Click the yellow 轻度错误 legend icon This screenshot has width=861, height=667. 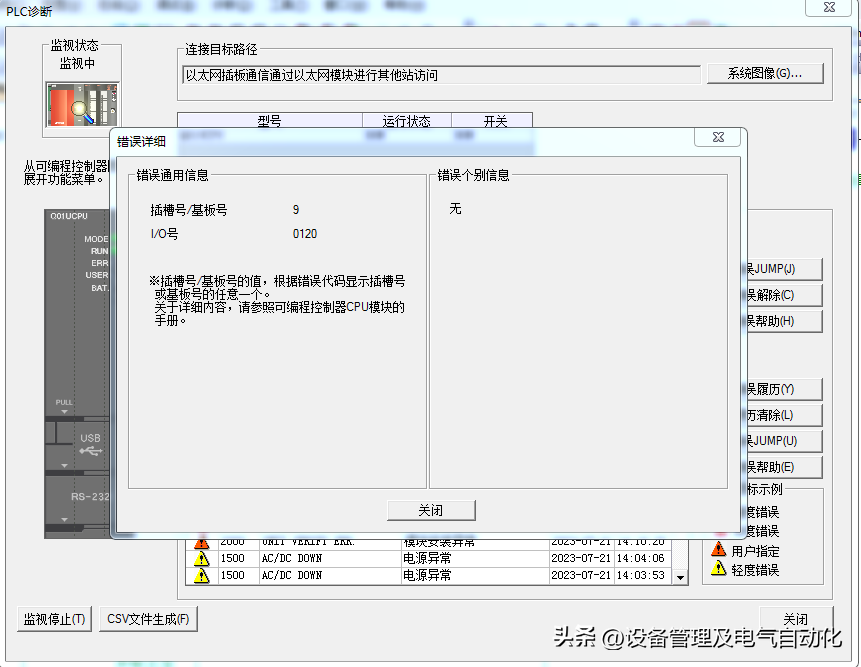[718, 569]
